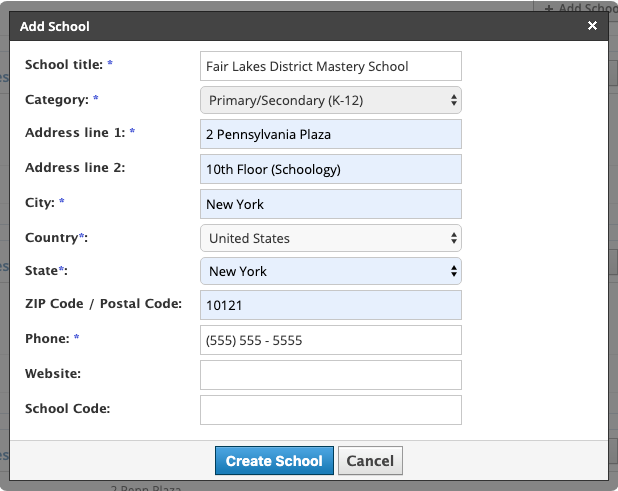Click the empty Website field
Image resolution: width=618 pixels, height=491 pixels.
(331, 375)
